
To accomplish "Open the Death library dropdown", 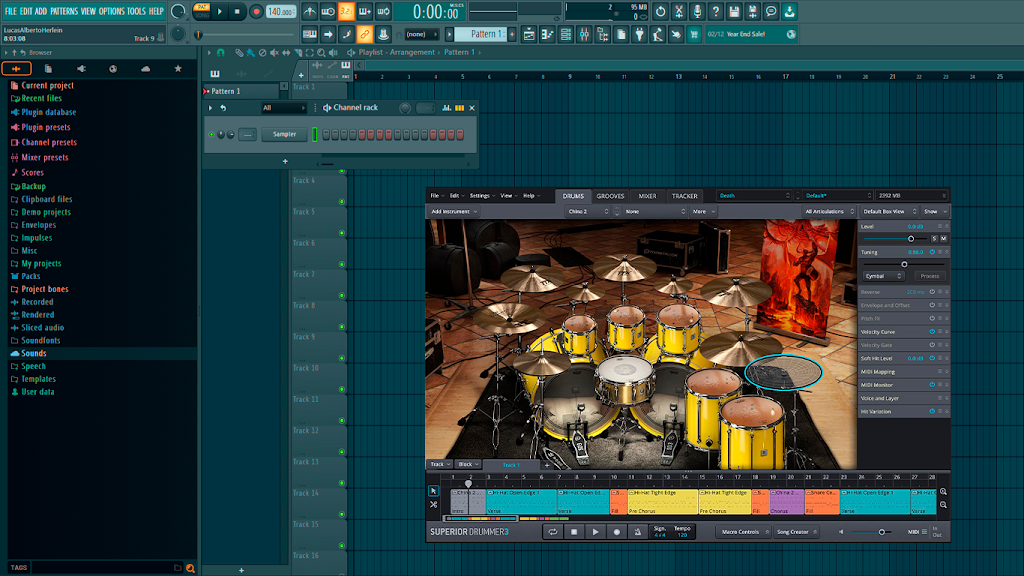I will 754,195.
